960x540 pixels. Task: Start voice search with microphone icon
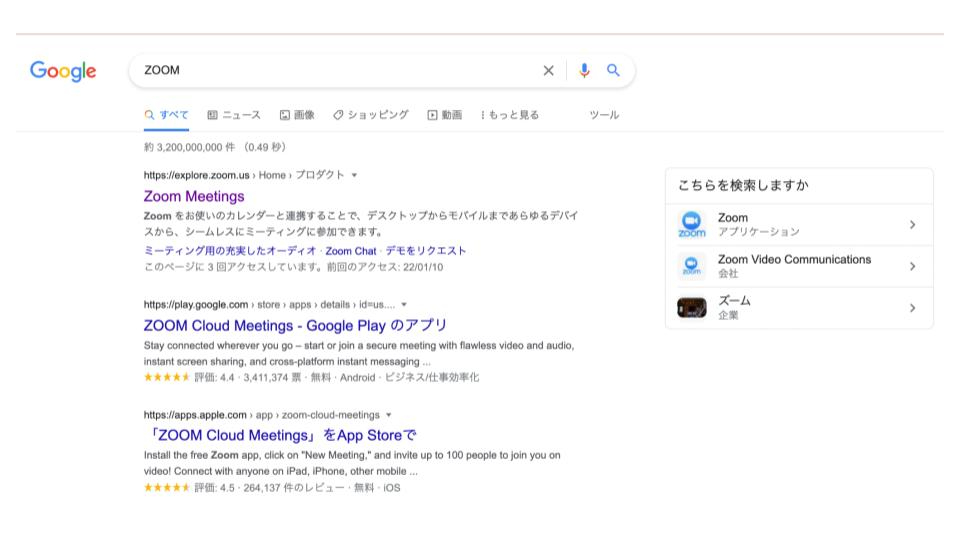(x=584, y=70)
